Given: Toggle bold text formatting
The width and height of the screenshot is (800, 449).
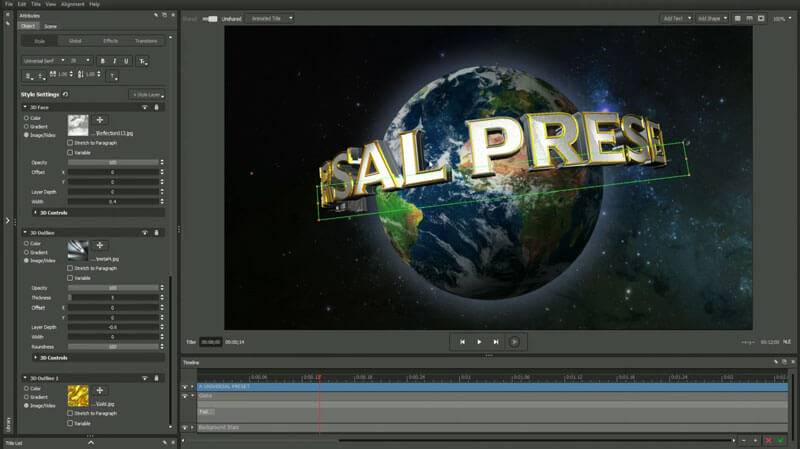Looking at the screenshot, I should pyautogui.click(x=103, y=61).
